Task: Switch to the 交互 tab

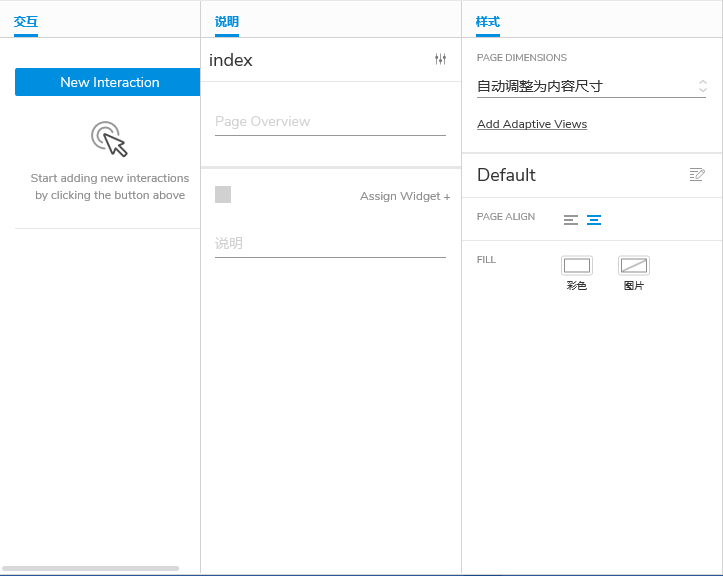Action: click(26, 21)
